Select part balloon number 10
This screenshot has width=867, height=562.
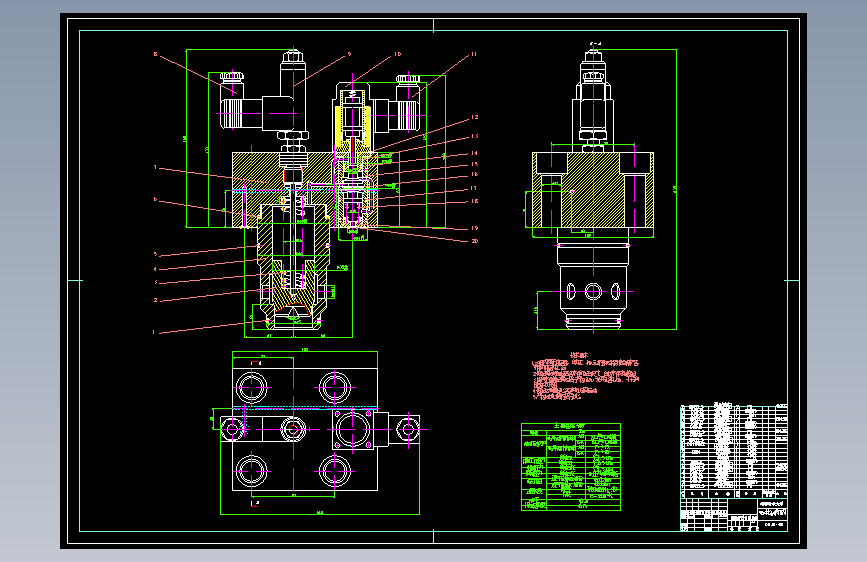pos(398,54)
